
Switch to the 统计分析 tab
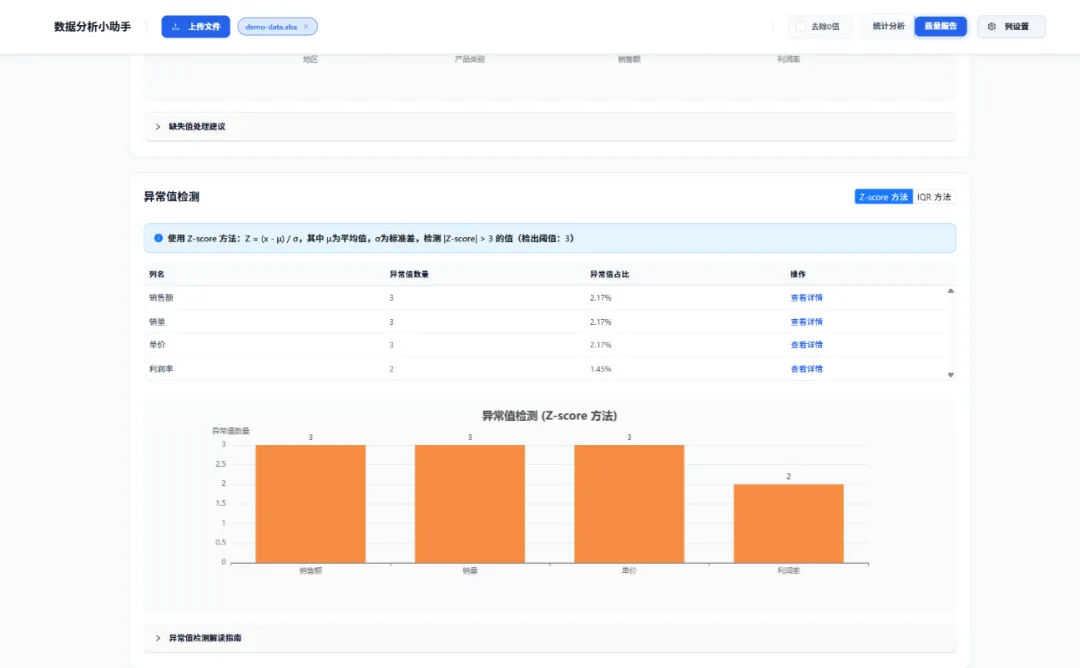pyautogui.click(x=888, y=26)
